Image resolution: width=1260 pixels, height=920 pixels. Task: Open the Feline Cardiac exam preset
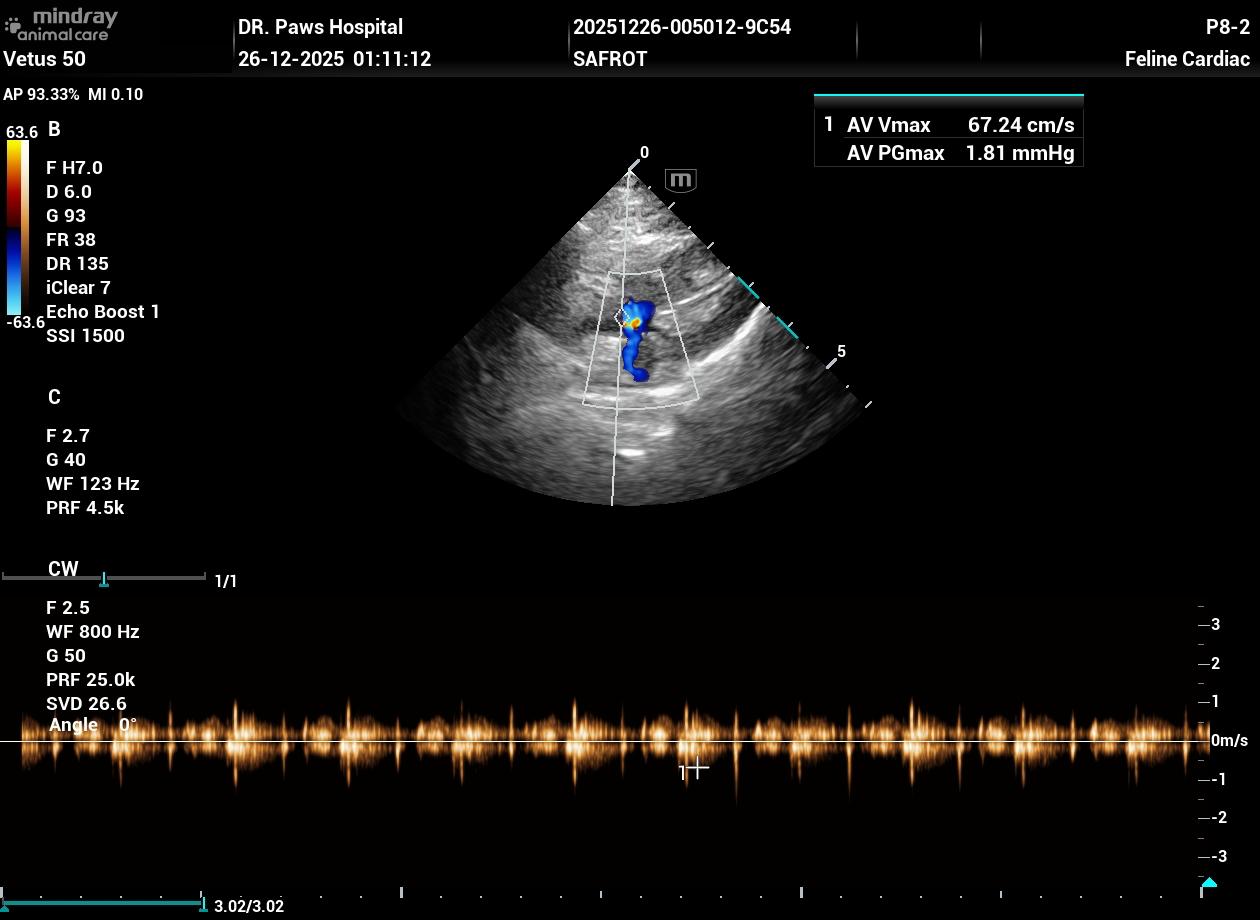pos(1186,59)
